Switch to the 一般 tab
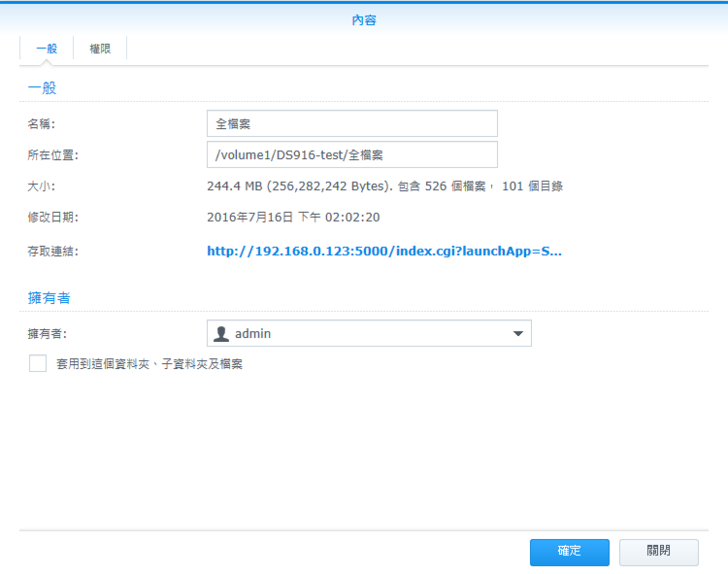This screenshot has height=574, width=728. pos(46,48)
